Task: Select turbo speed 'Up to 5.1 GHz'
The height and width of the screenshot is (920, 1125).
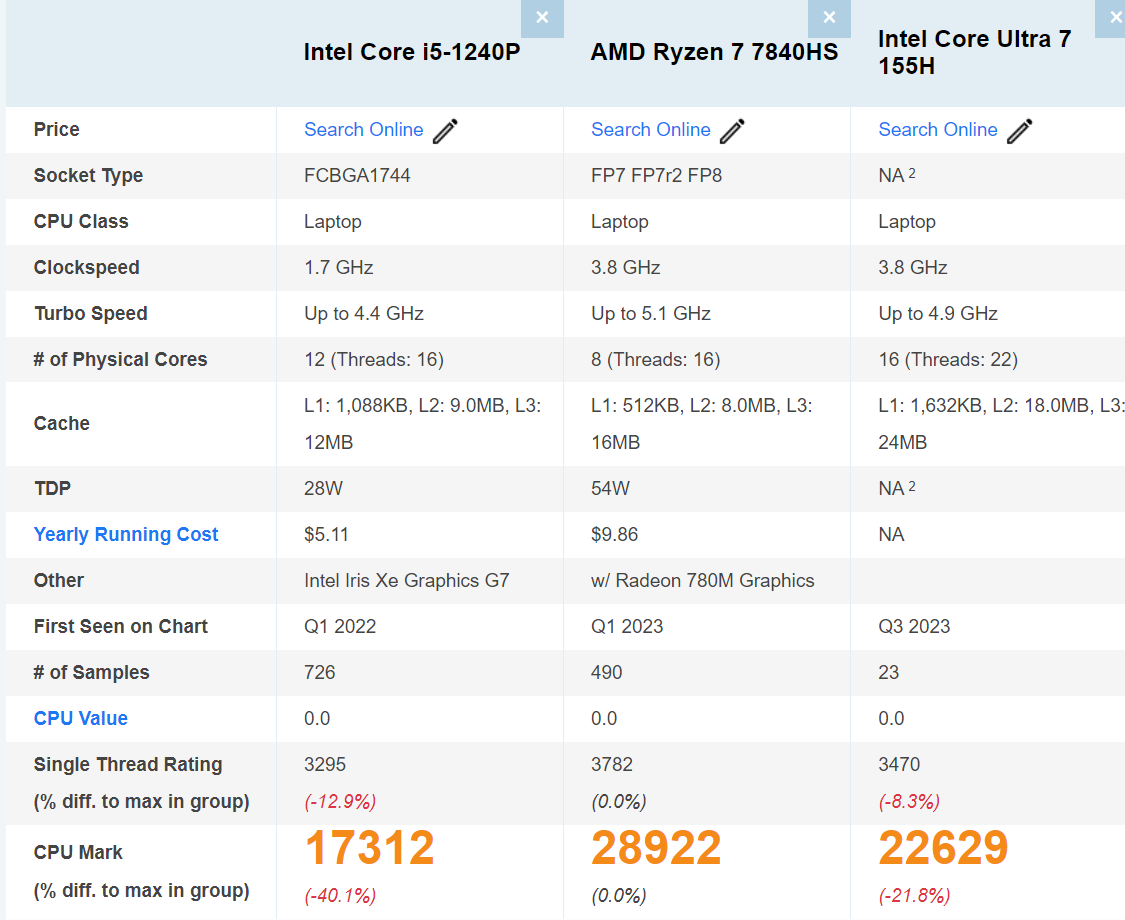Action: click(651, 314)
